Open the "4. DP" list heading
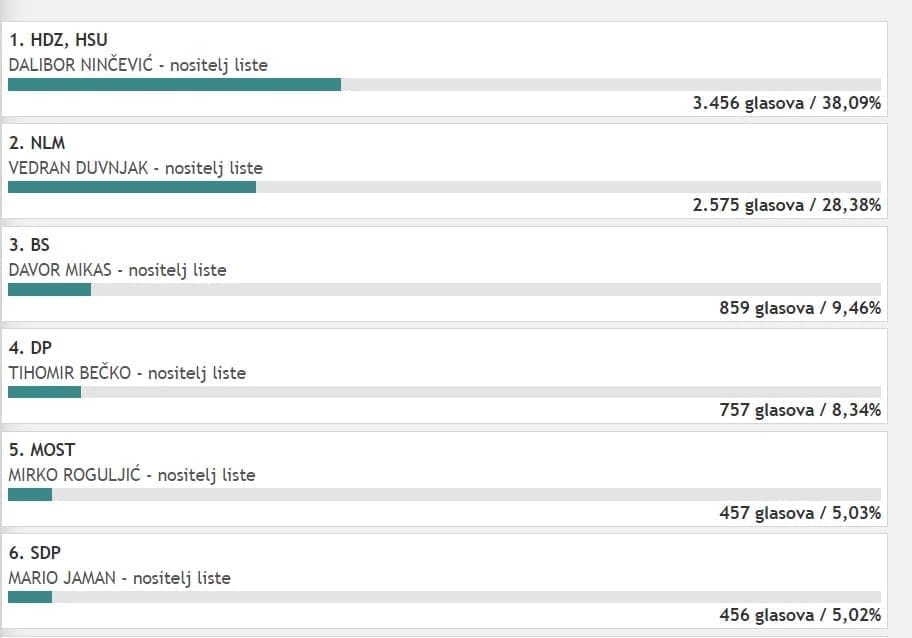The height and width of the screenshot is (638, 912). 30,349
